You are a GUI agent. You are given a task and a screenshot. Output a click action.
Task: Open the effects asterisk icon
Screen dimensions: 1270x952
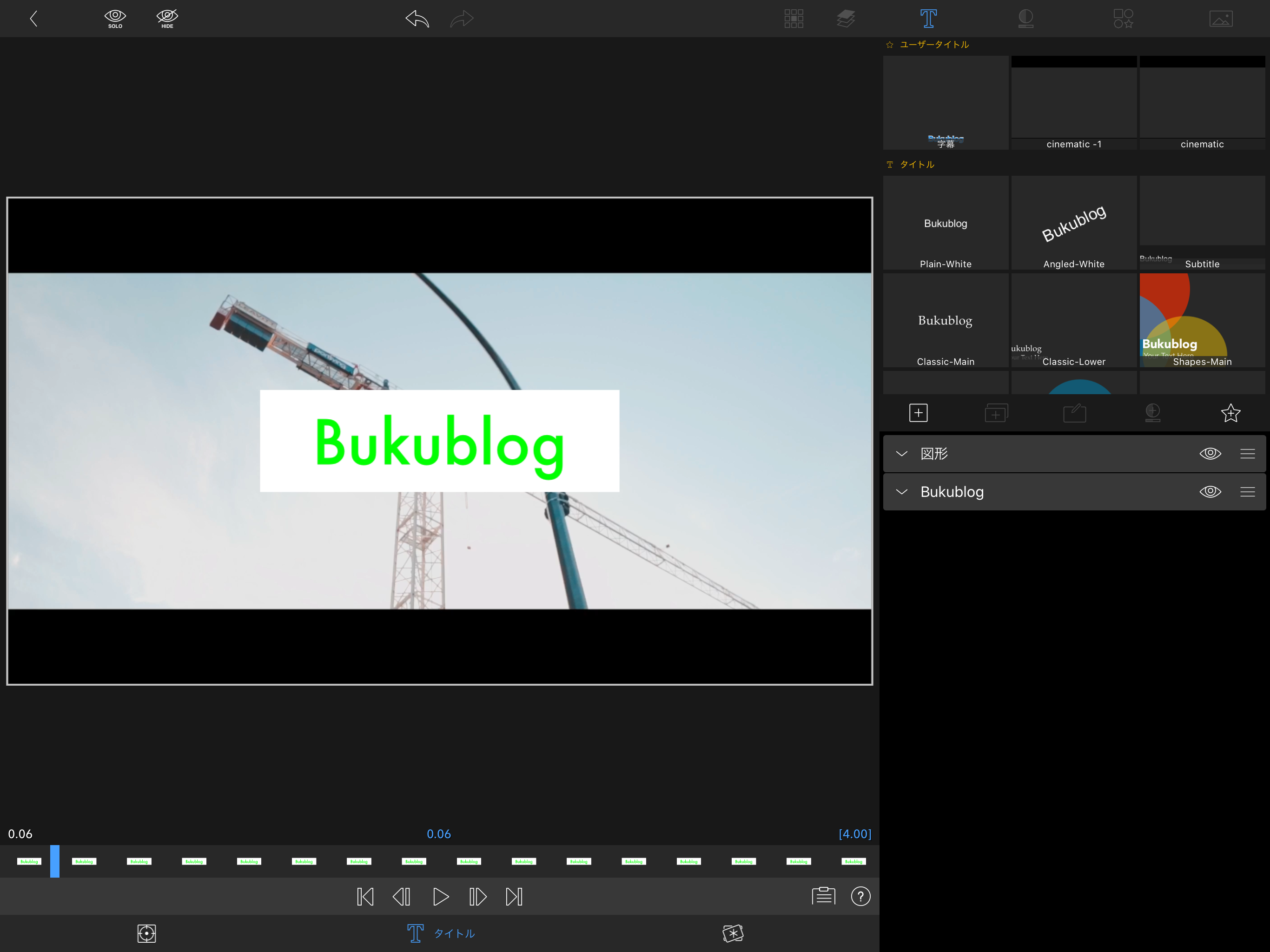(733, 933)
